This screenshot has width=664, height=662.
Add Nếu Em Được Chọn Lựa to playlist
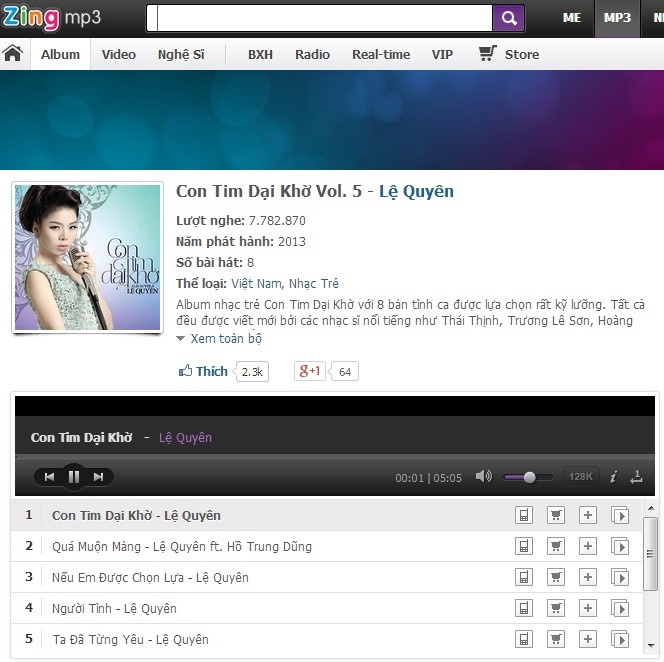[588, 577]
